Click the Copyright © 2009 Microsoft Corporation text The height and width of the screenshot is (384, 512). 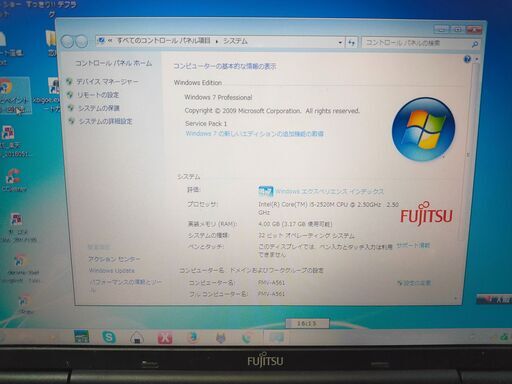(272, 111)
